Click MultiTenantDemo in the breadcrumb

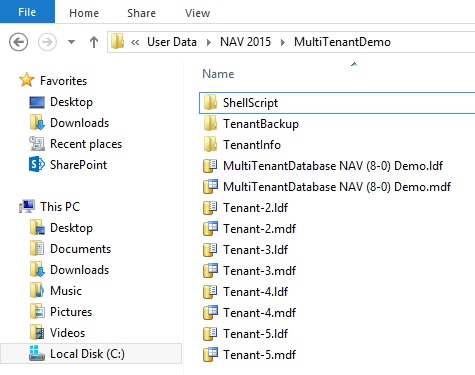coord(342,42)
